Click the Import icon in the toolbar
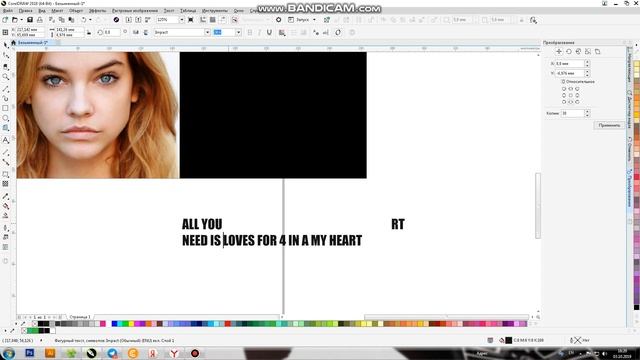640x360 pixels. pos(129,20)
